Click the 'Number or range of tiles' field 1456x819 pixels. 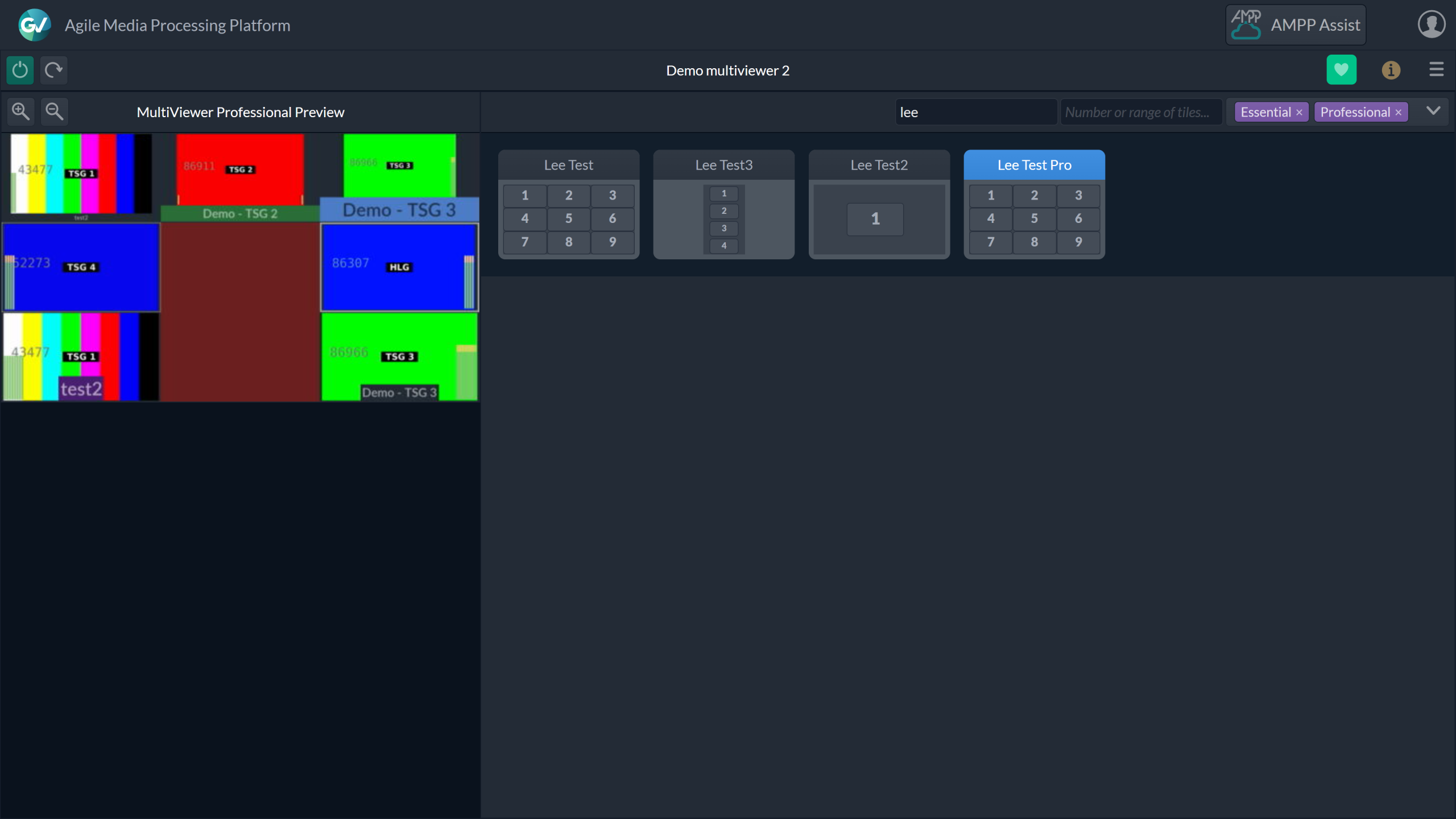coord(1141,112)
